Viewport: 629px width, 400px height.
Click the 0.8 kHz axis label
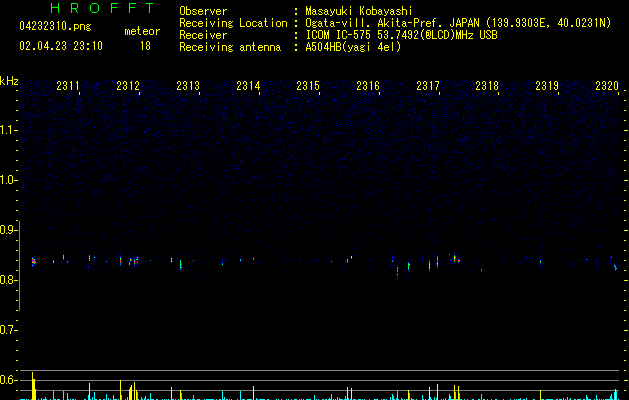[9, 280]
